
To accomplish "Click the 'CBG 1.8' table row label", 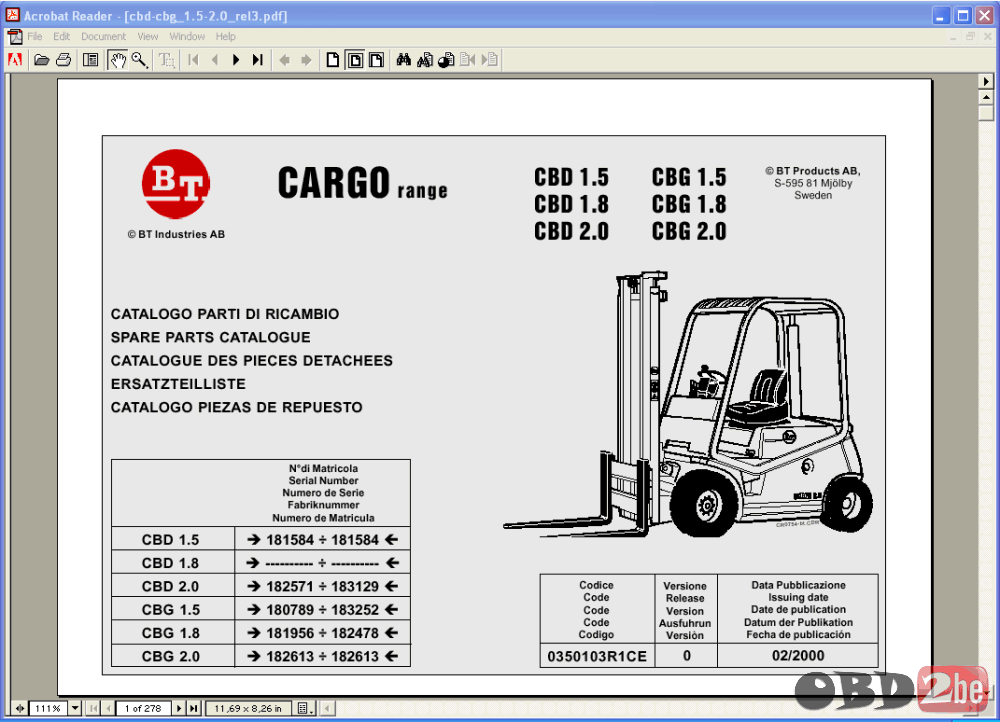I will tap(170, 633).
